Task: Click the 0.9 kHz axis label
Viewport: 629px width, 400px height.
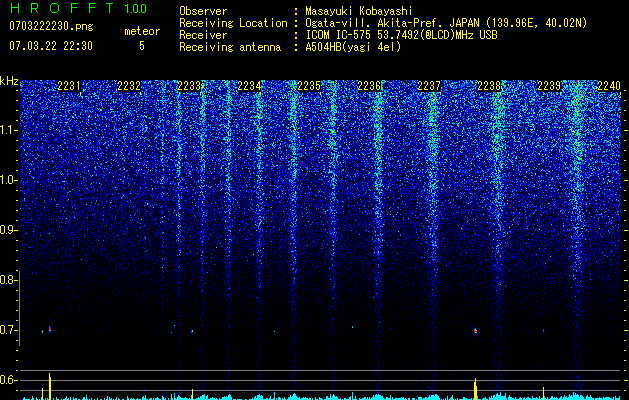Action: point(6,230)
